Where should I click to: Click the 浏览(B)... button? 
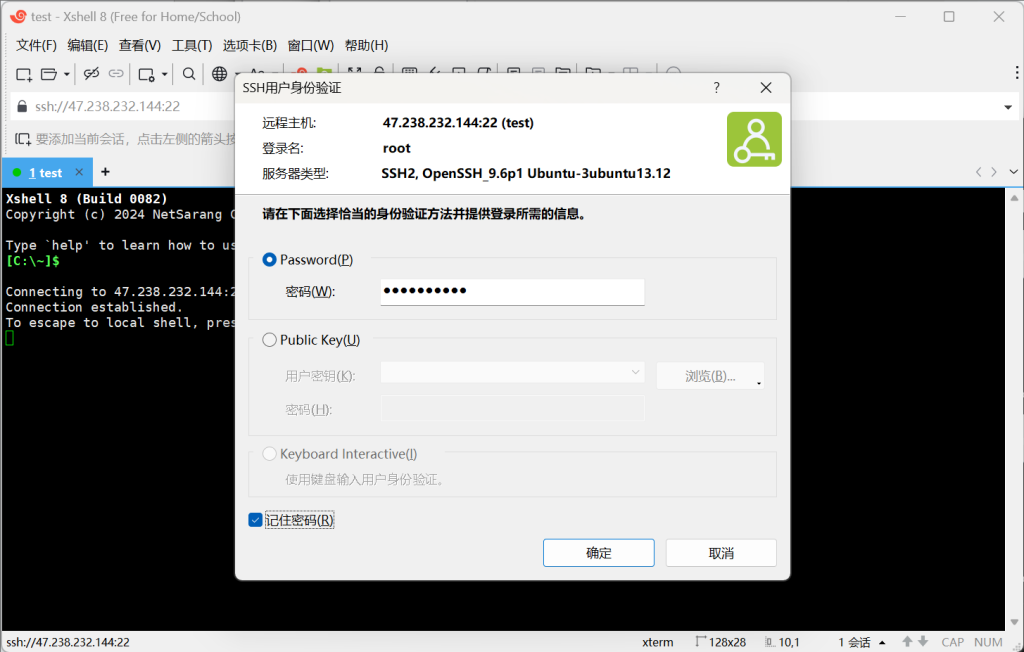pyautogui.click(x=710, y=376)
